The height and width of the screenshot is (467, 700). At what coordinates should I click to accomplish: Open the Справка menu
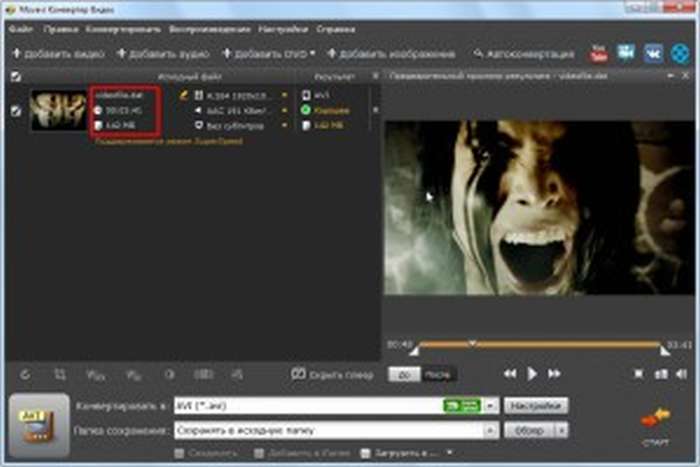[335, 29]
